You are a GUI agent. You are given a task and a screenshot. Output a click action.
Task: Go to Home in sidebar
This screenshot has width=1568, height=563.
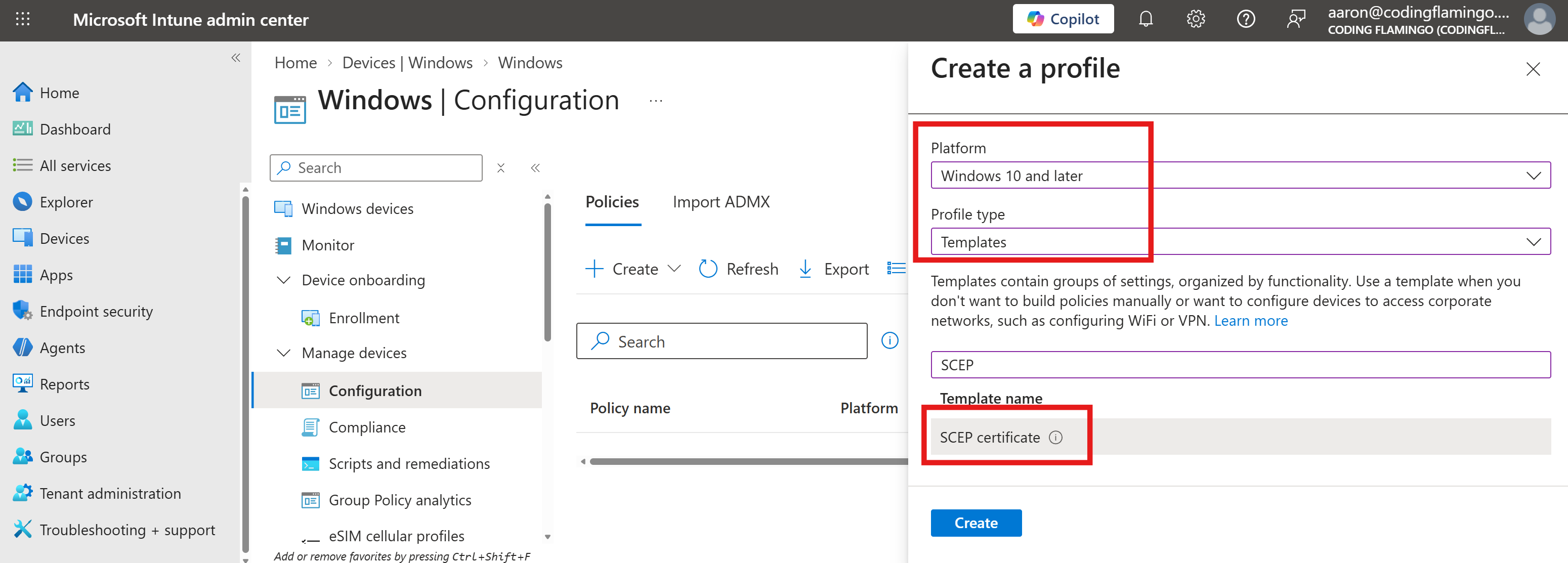point(60,93)
